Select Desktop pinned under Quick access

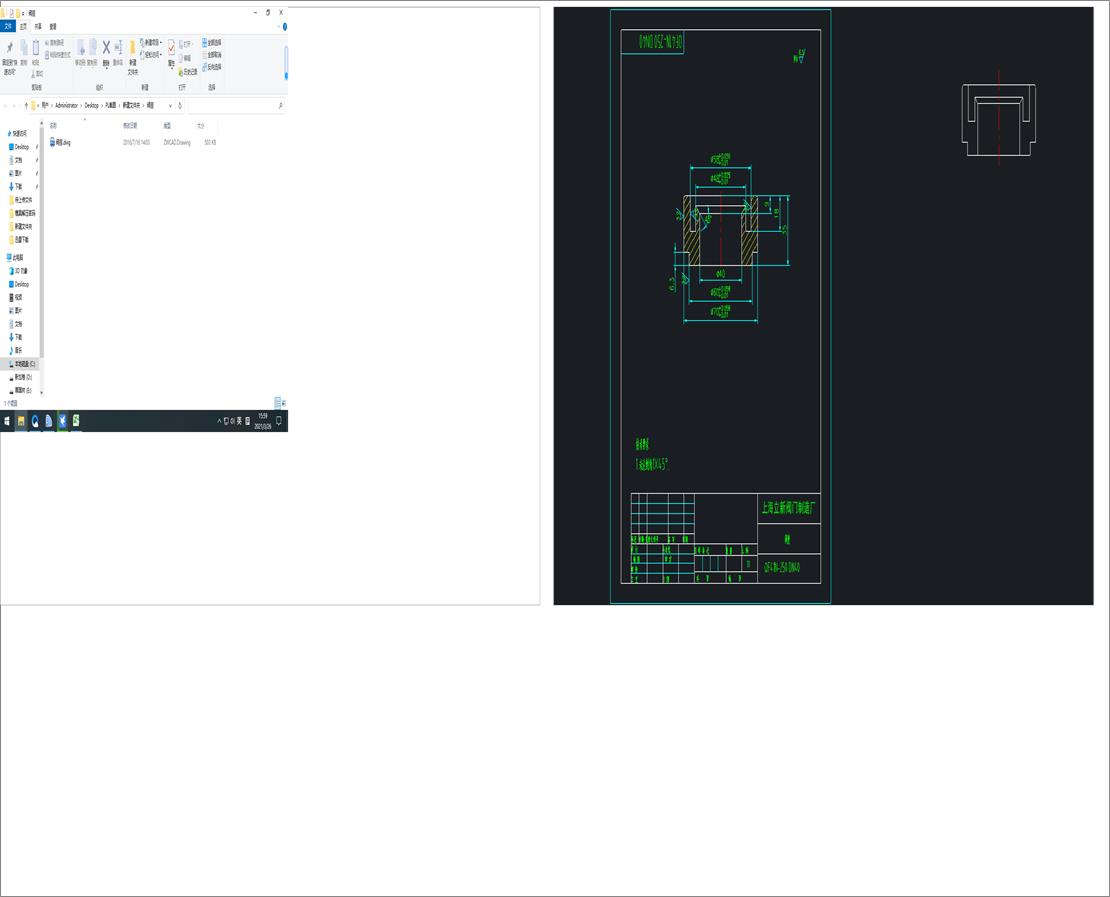(x=20, y=147)
